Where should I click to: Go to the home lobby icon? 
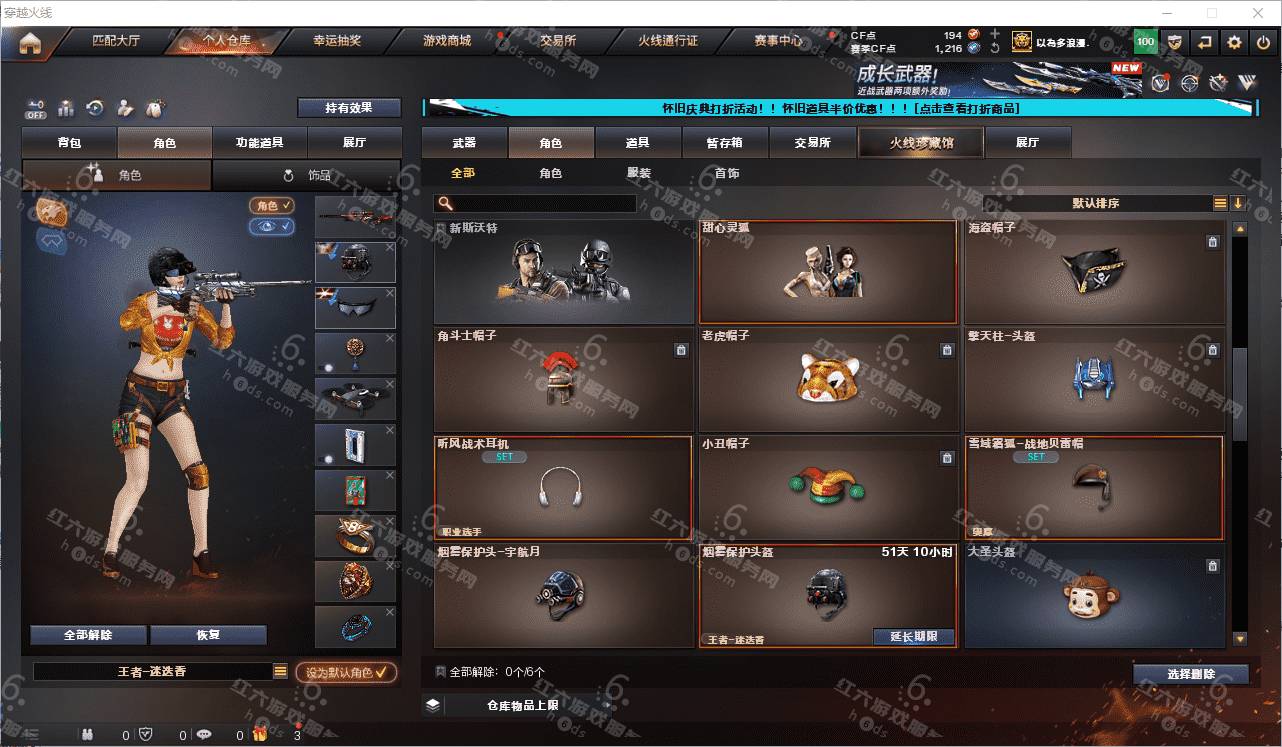pos(30,43)
